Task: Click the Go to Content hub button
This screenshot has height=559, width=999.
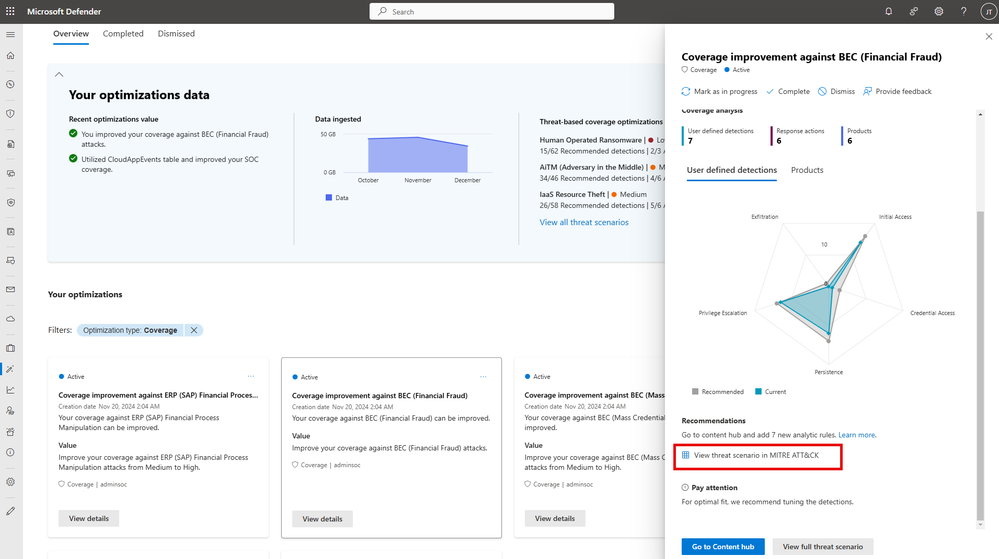Action: click(x=722, y=547)
